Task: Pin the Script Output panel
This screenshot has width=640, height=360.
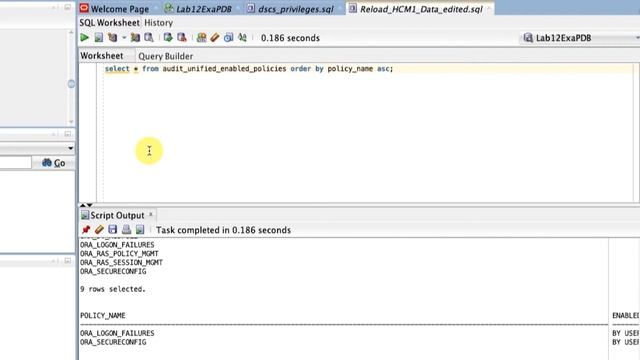Action: pos(86,230)
